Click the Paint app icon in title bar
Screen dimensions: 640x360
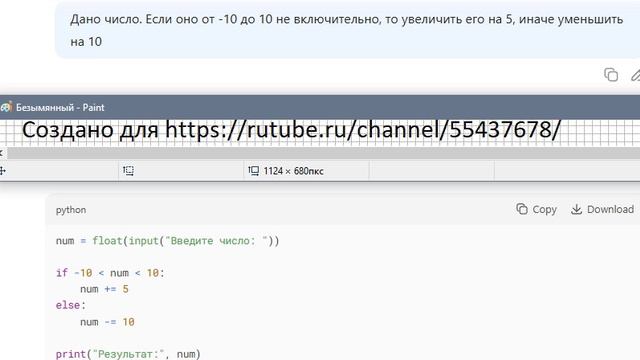click(6, 107)
